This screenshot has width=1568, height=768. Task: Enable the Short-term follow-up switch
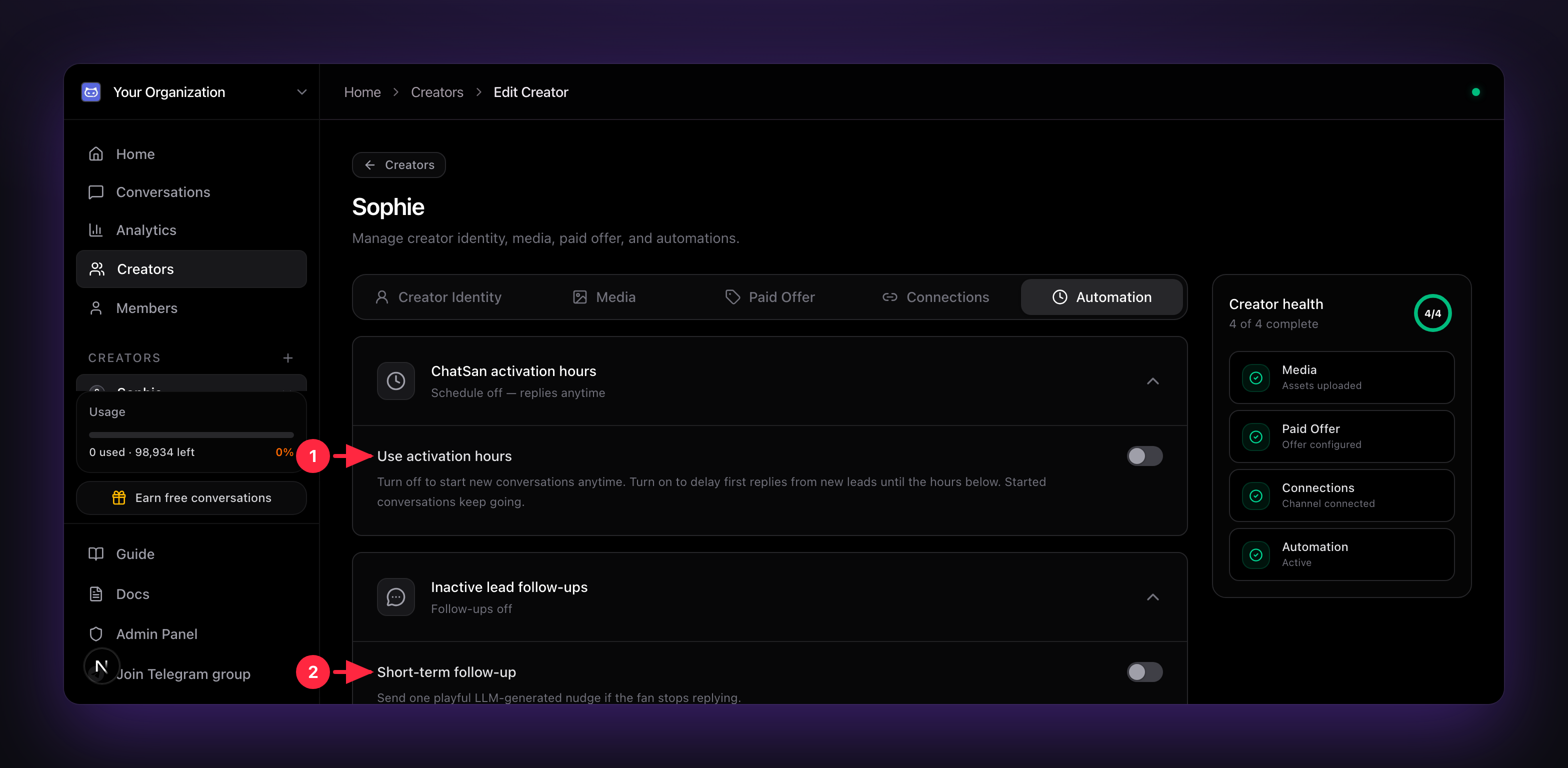pos(1144,672)
